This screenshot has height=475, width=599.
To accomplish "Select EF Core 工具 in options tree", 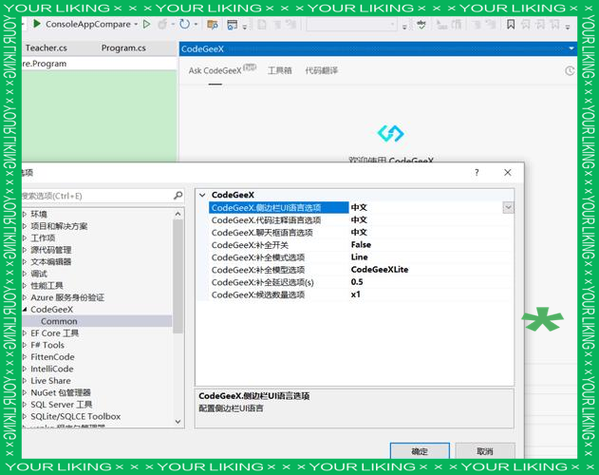I will (x=55, y=333).
